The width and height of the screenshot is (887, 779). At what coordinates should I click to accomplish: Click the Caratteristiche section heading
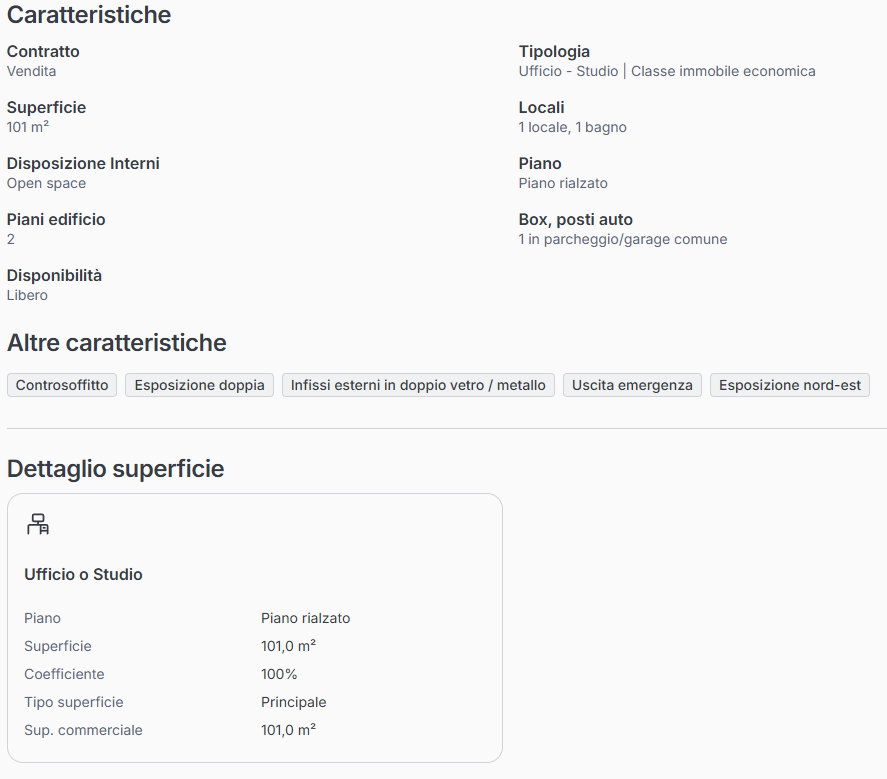(89, 15)
